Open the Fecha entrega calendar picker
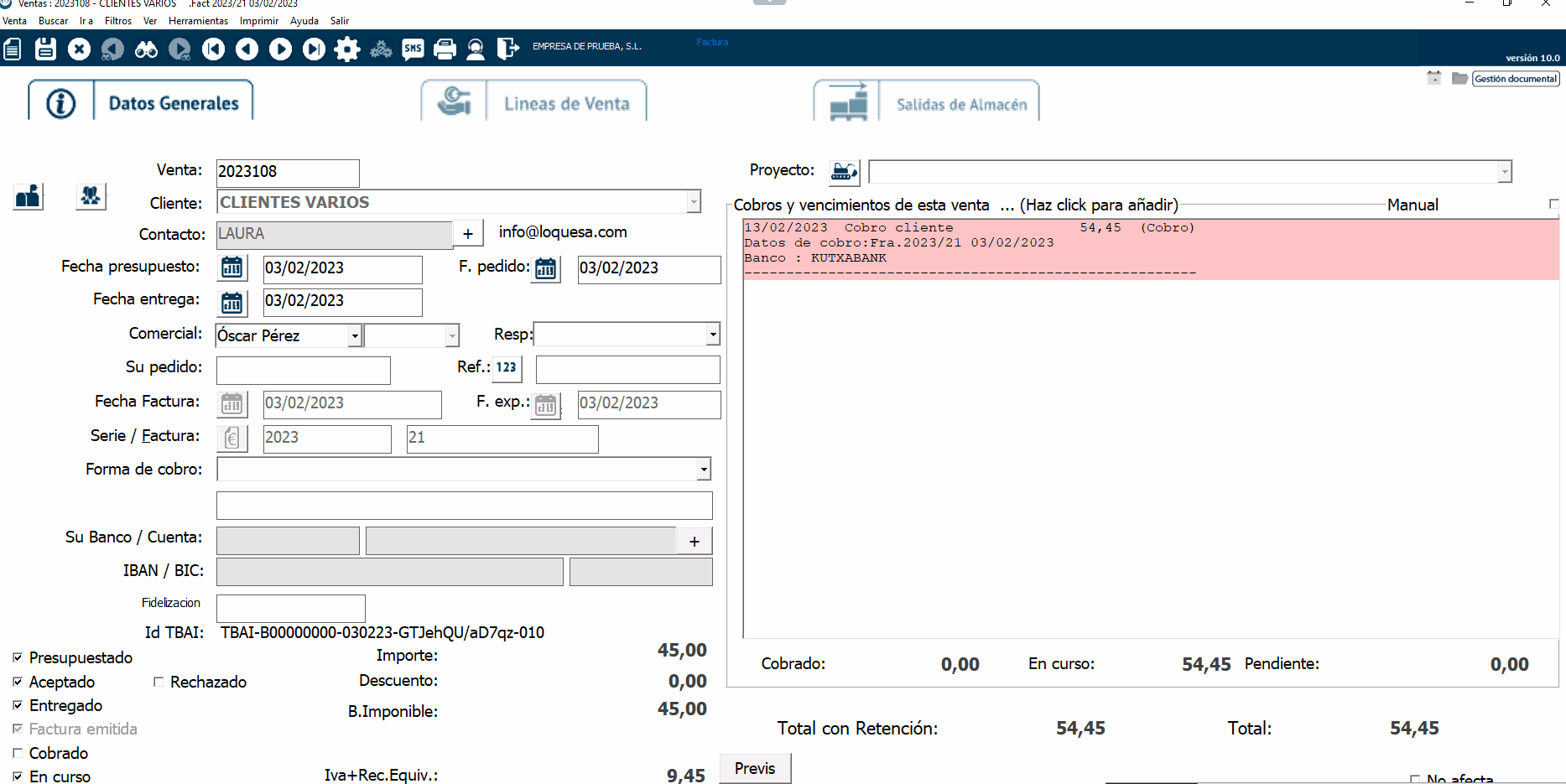 point(232,303)
